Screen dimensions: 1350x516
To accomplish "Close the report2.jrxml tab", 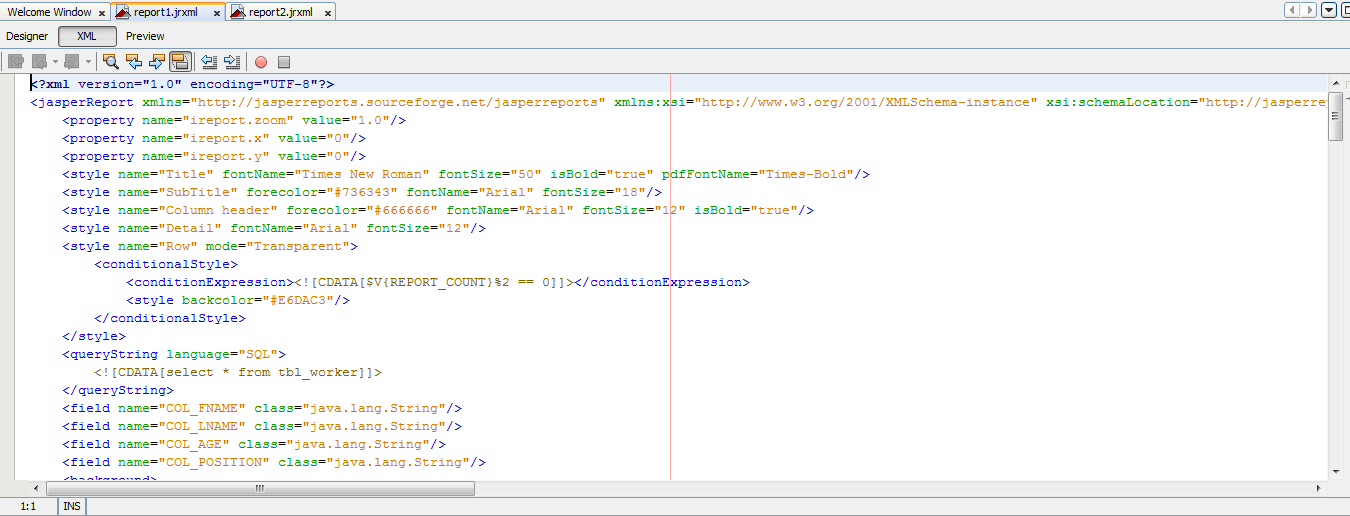I will click(x=328, y=13).
